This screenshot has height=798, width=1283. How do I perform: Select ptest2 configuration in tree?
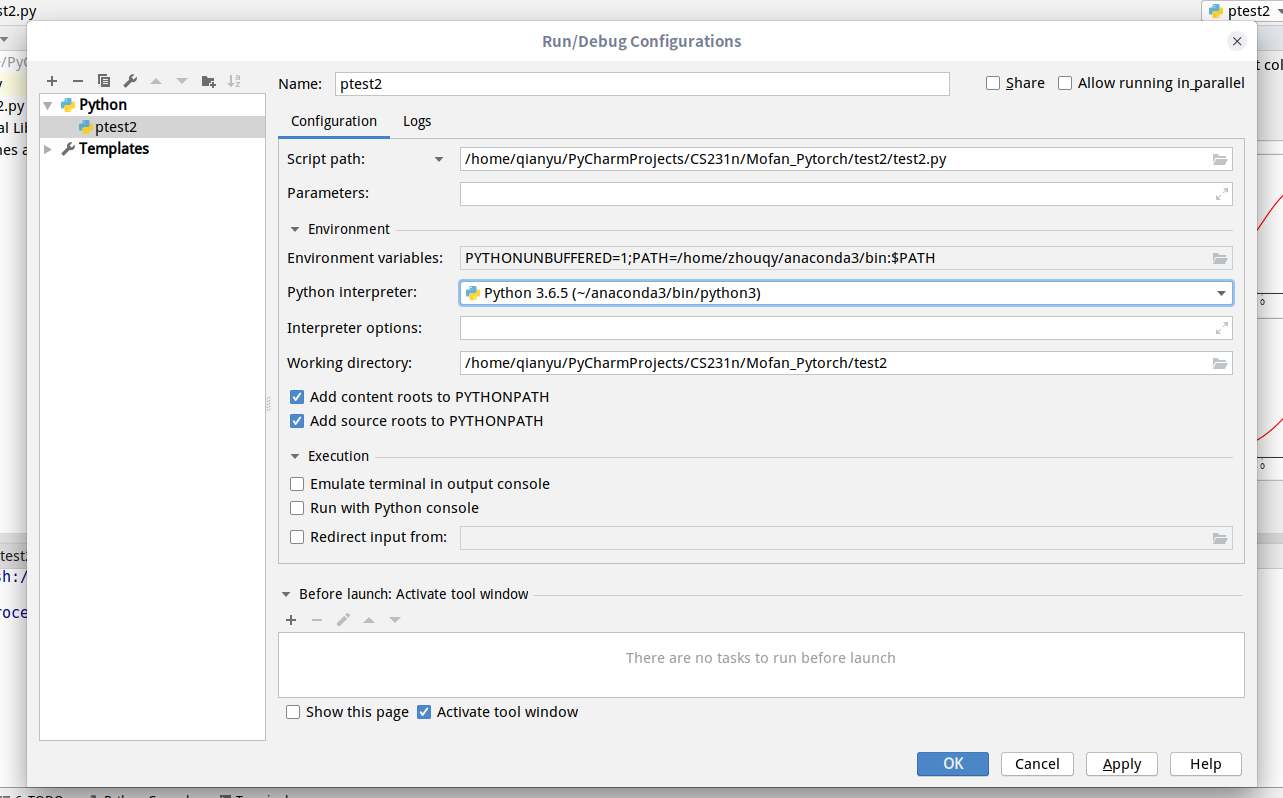tap(115, 127)
